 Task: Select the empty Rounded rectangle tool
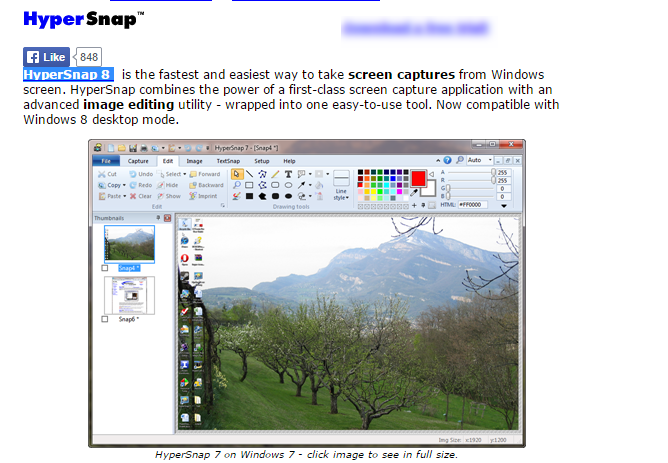tap(275, 185)
